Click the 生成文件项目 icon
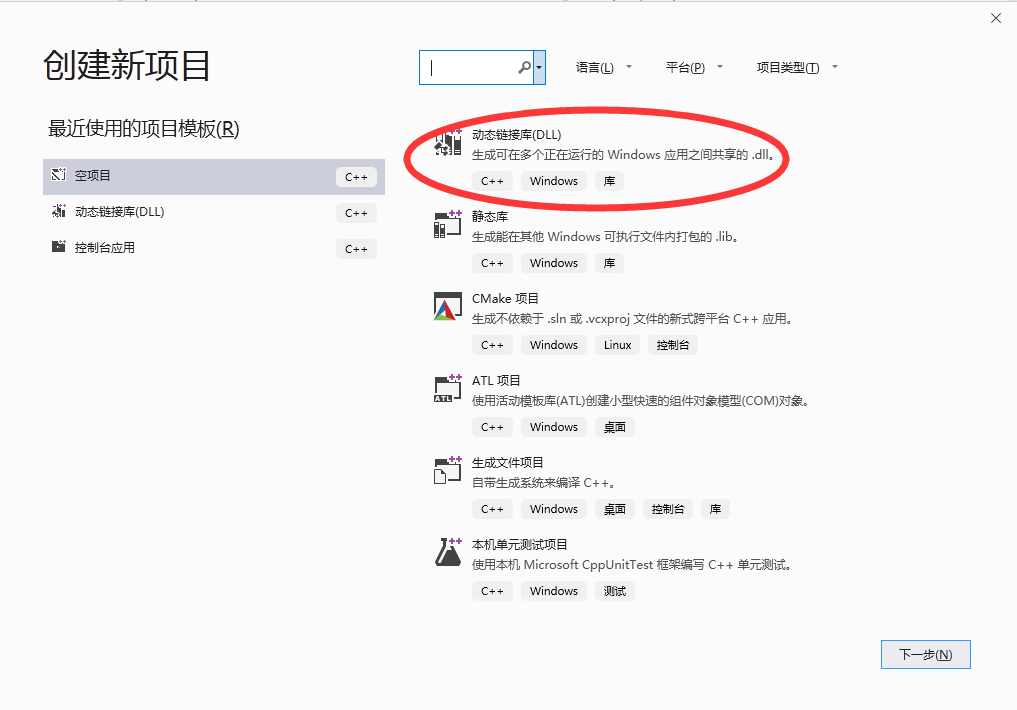This screenshot has width=1017, height=710. pos(447,470)
